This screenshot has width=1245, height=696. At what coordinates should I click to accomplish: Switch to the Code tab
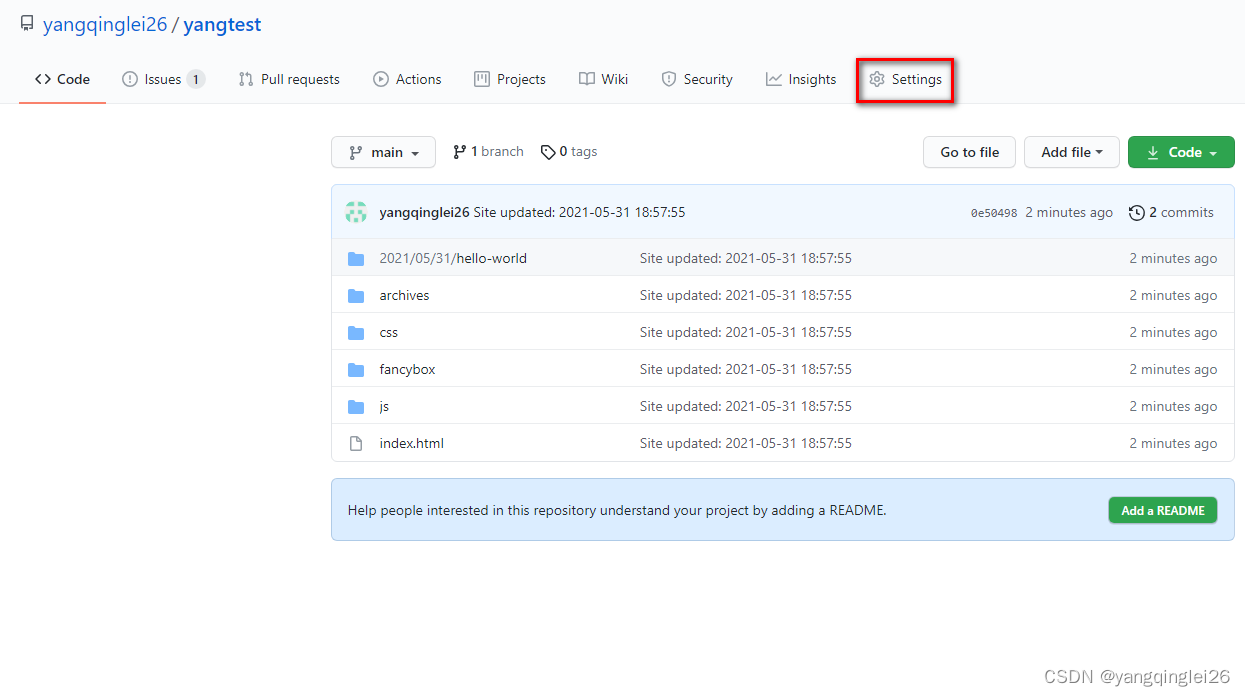62,79
